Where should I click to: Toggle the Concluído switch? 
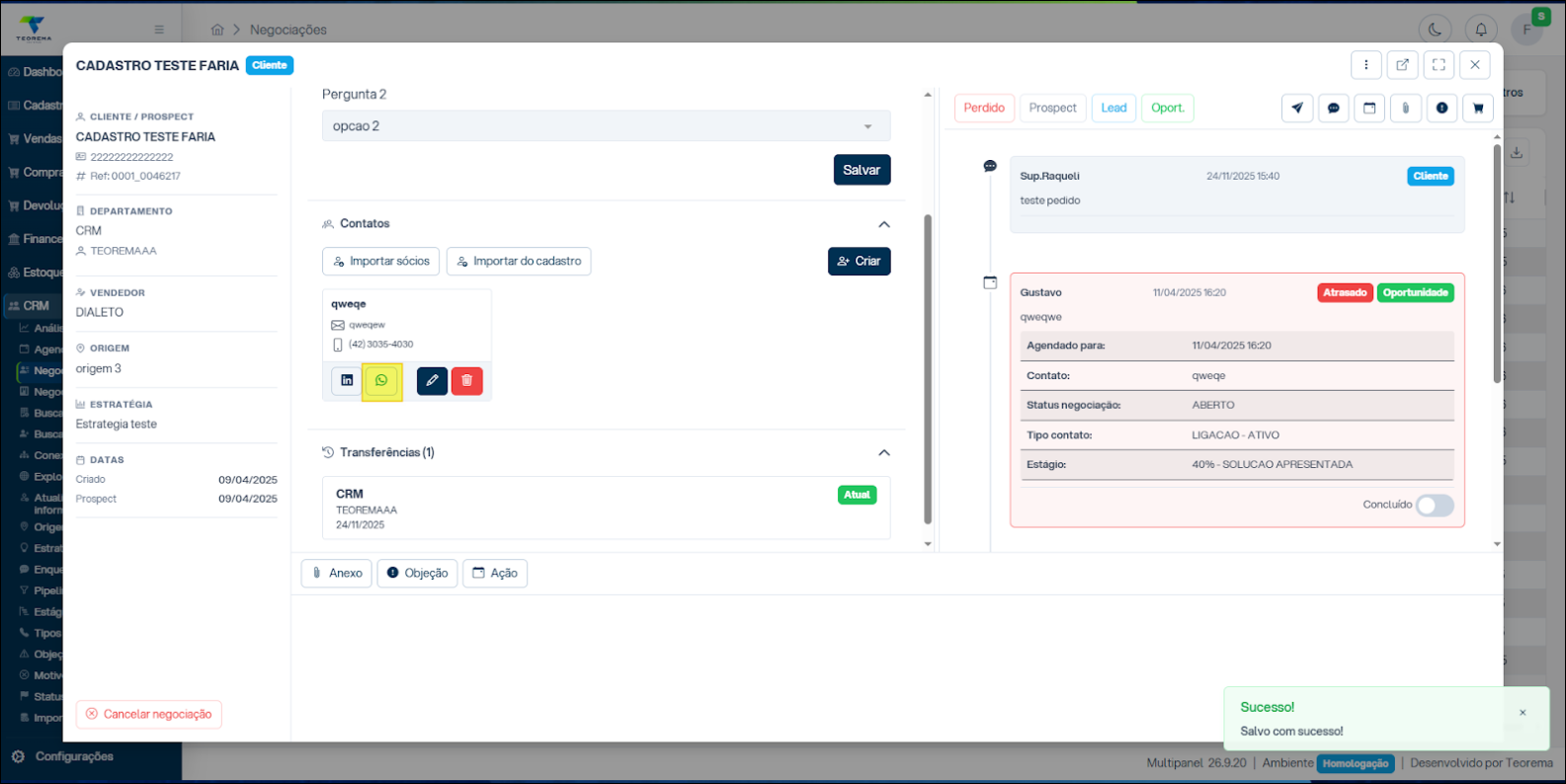point(1435,506)
